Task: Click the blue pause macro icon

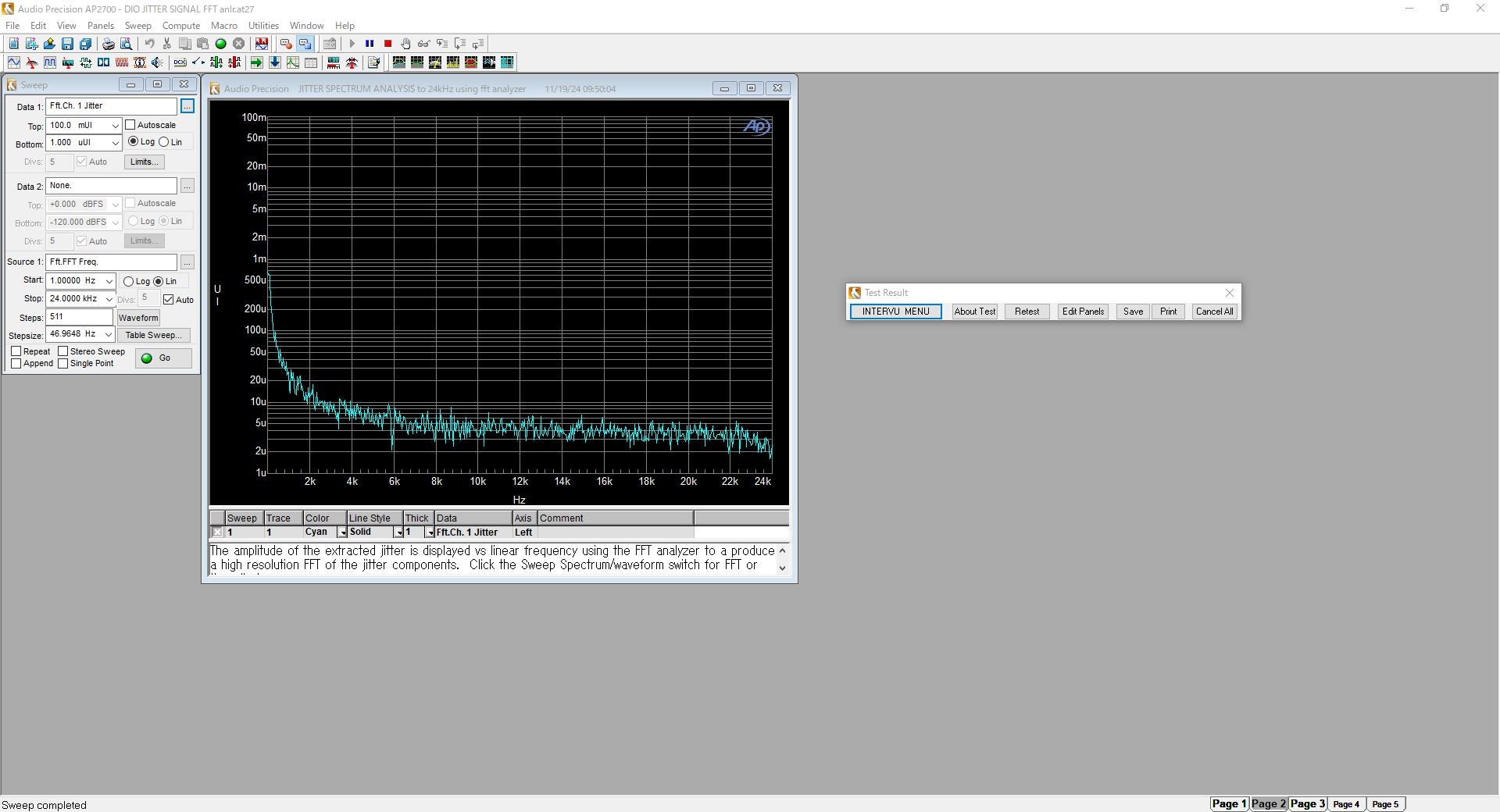Action: pos(370,44)
